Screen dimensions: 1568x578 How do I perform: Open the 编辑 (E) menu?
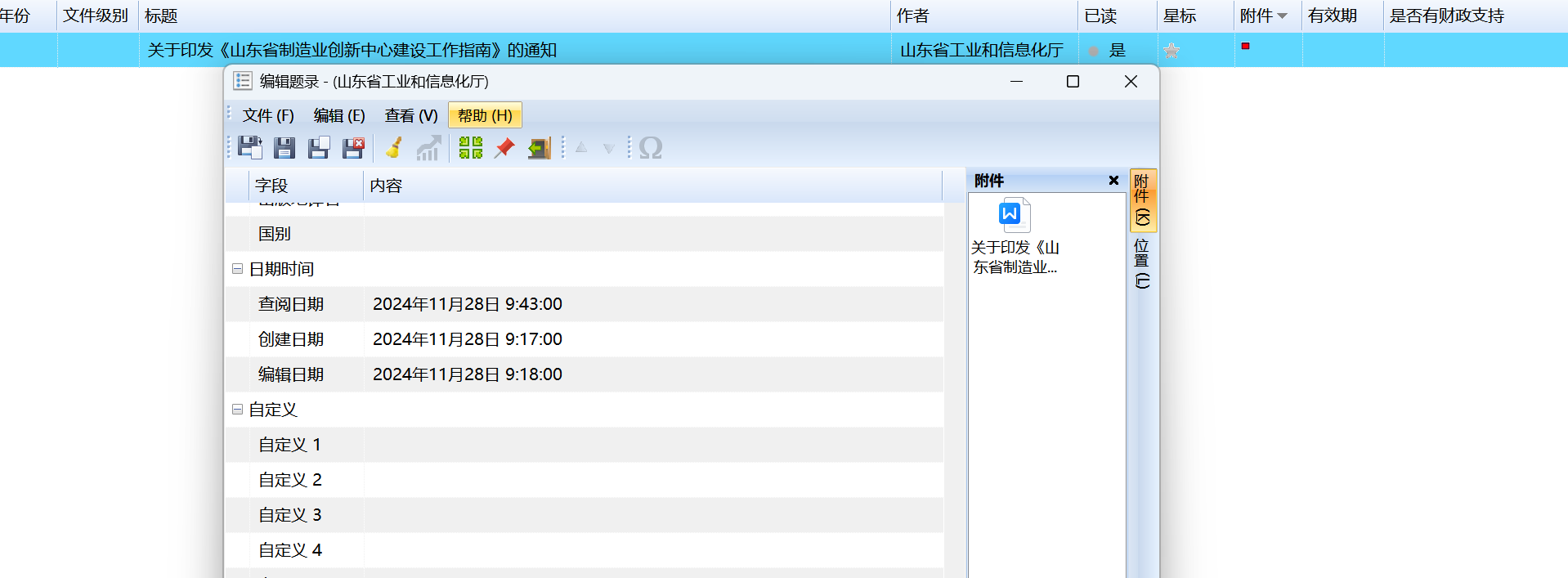pos(339,115)
